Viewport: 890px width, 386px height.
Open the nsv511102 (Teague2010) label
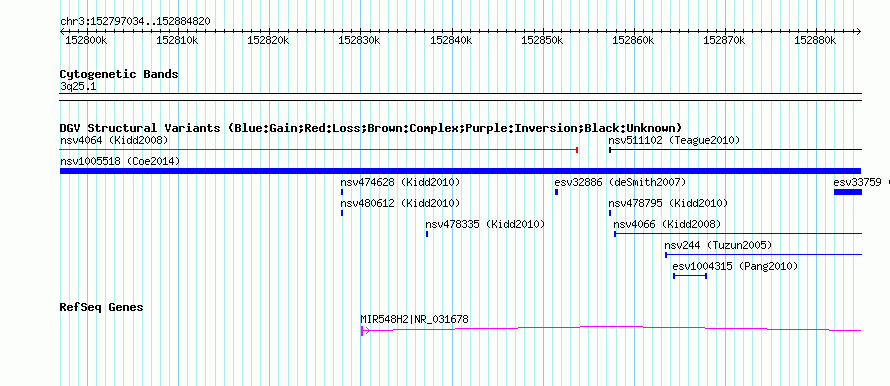click(x=674, y=140)
